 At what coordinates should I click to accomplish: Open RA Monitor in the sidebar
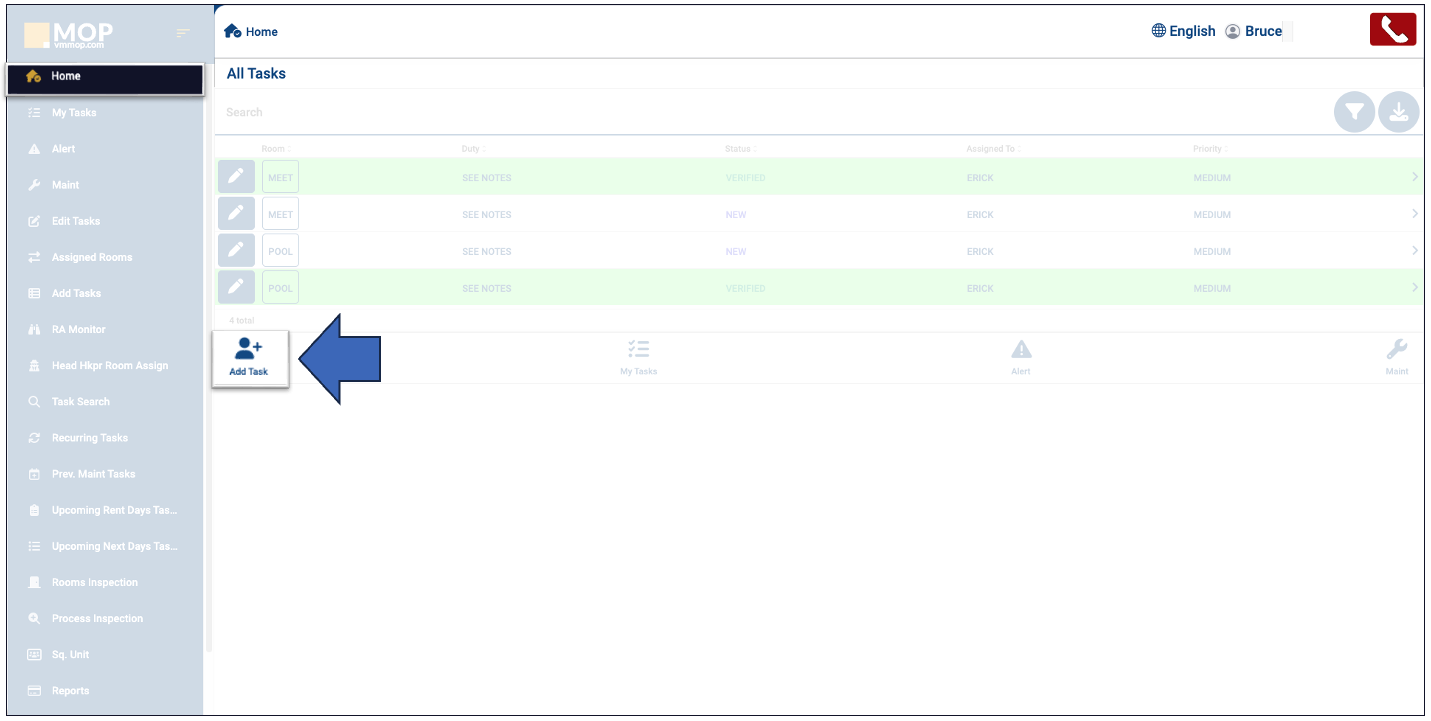[x=78, y=329]
